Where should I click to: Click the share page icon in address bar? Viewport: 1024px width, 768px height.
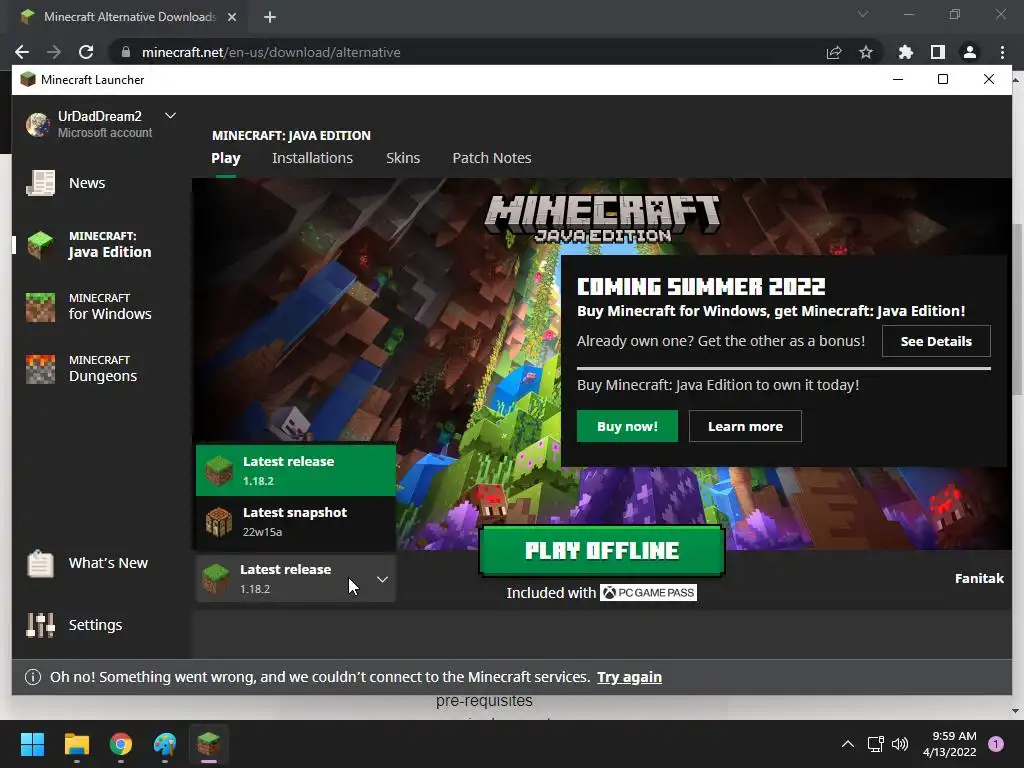pyautogui.click(x=834, y=52)
